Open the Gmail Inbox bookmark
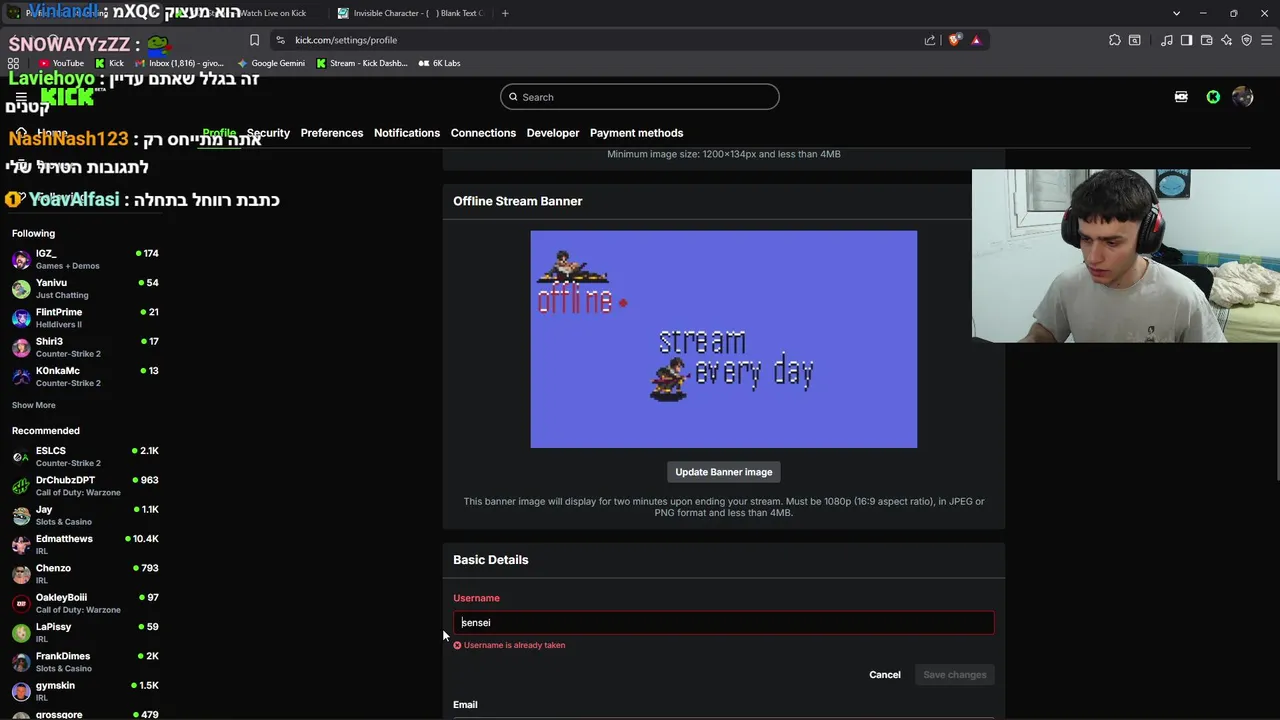 pos(179,63)
